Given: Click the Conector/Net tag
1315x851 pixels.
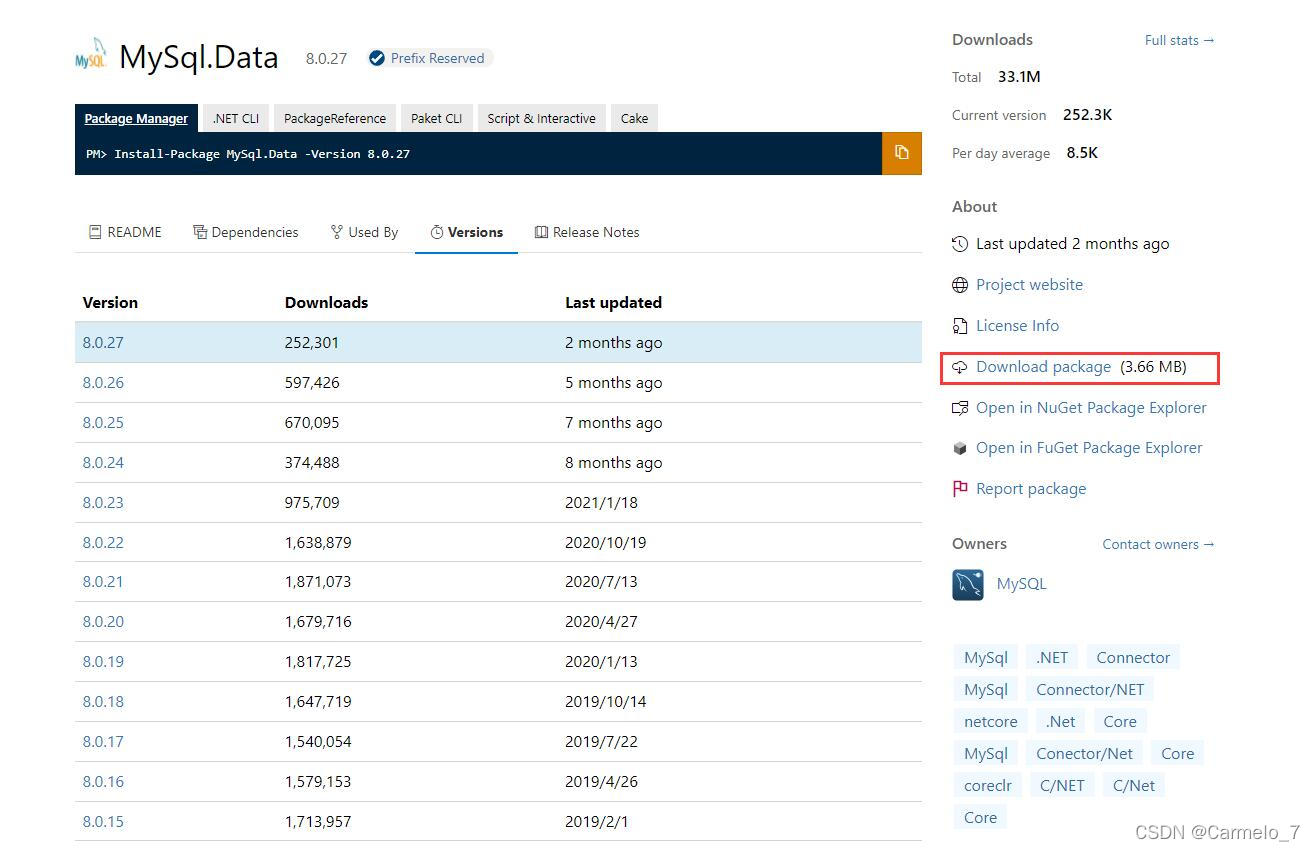Looking at the screenshot, I should pos(1085,753).
